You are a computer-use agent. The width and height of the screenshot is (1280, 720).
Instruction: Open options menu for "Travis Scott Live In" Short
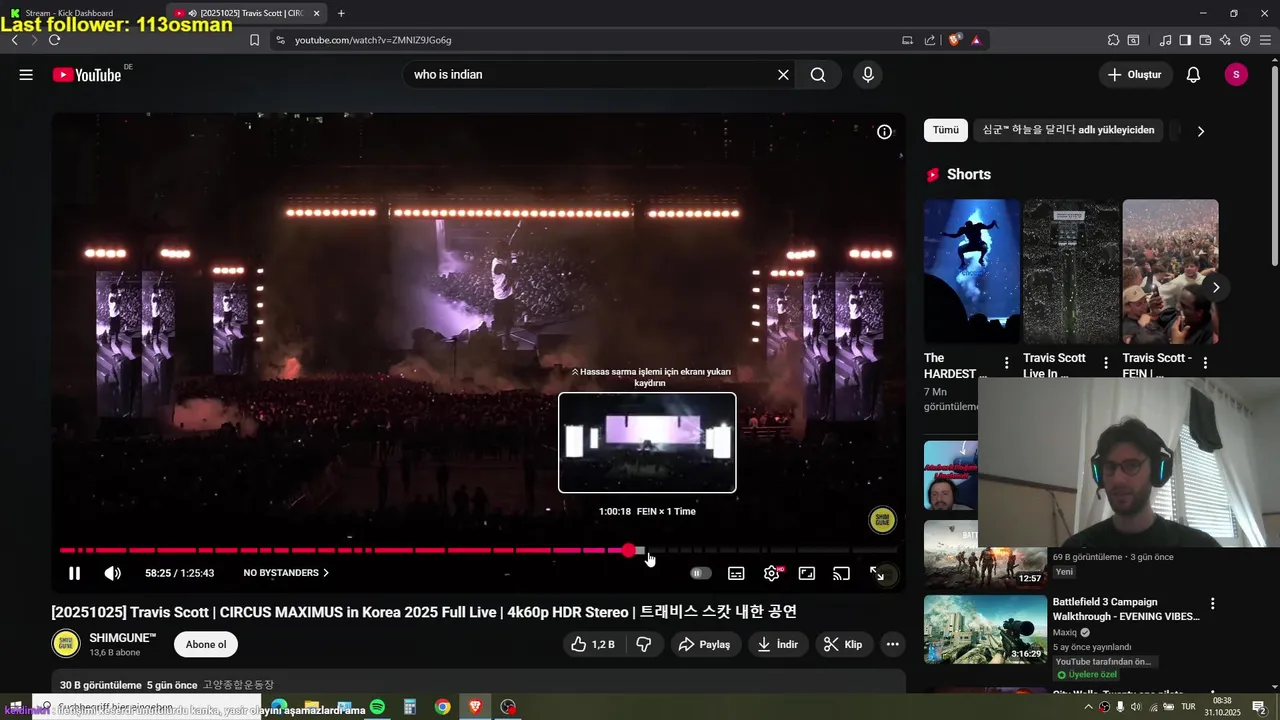(x=1106, y=363)
